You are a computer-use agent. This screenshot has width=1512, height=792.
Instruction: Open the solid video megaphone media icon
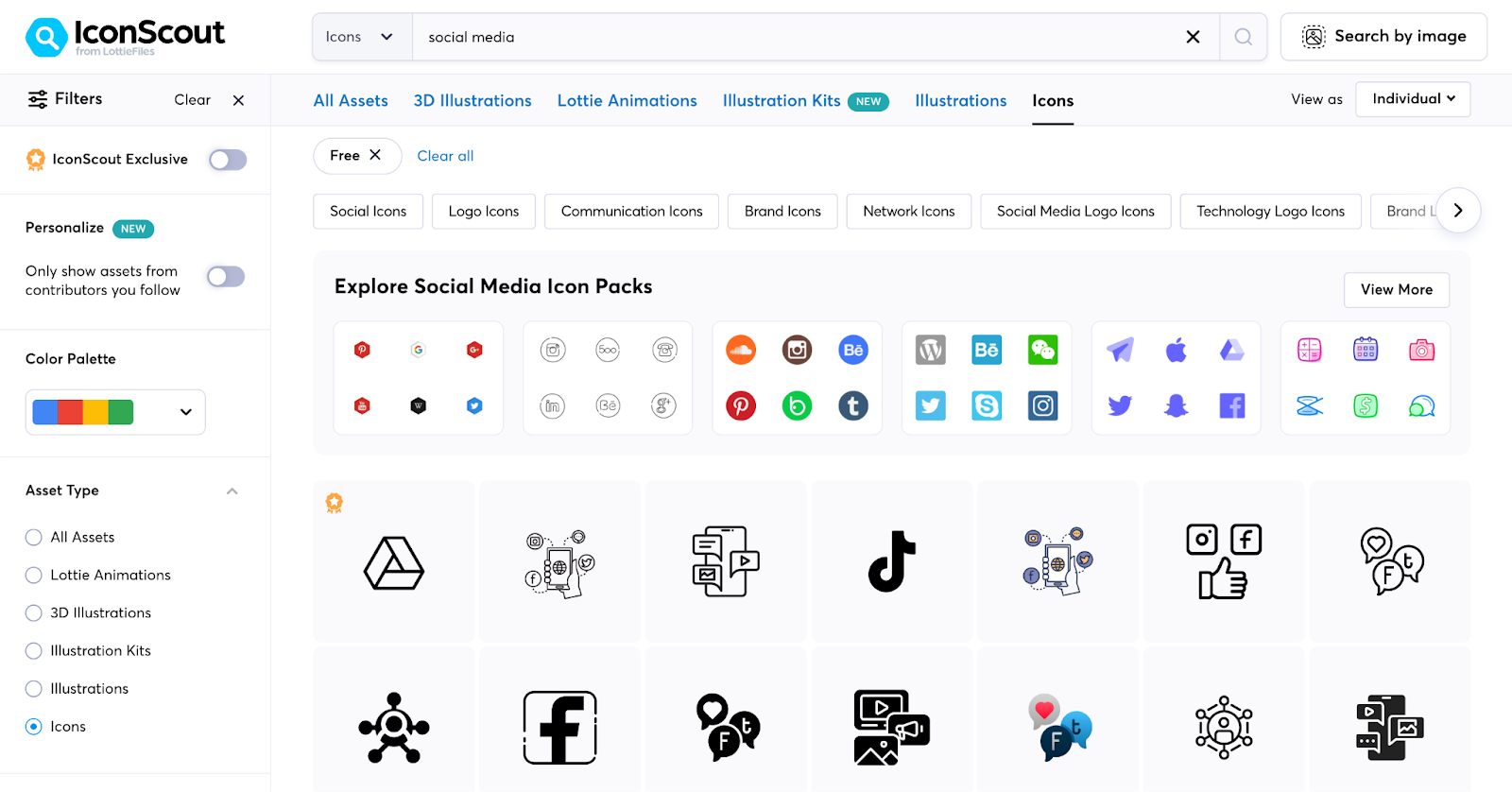point(892,727)
